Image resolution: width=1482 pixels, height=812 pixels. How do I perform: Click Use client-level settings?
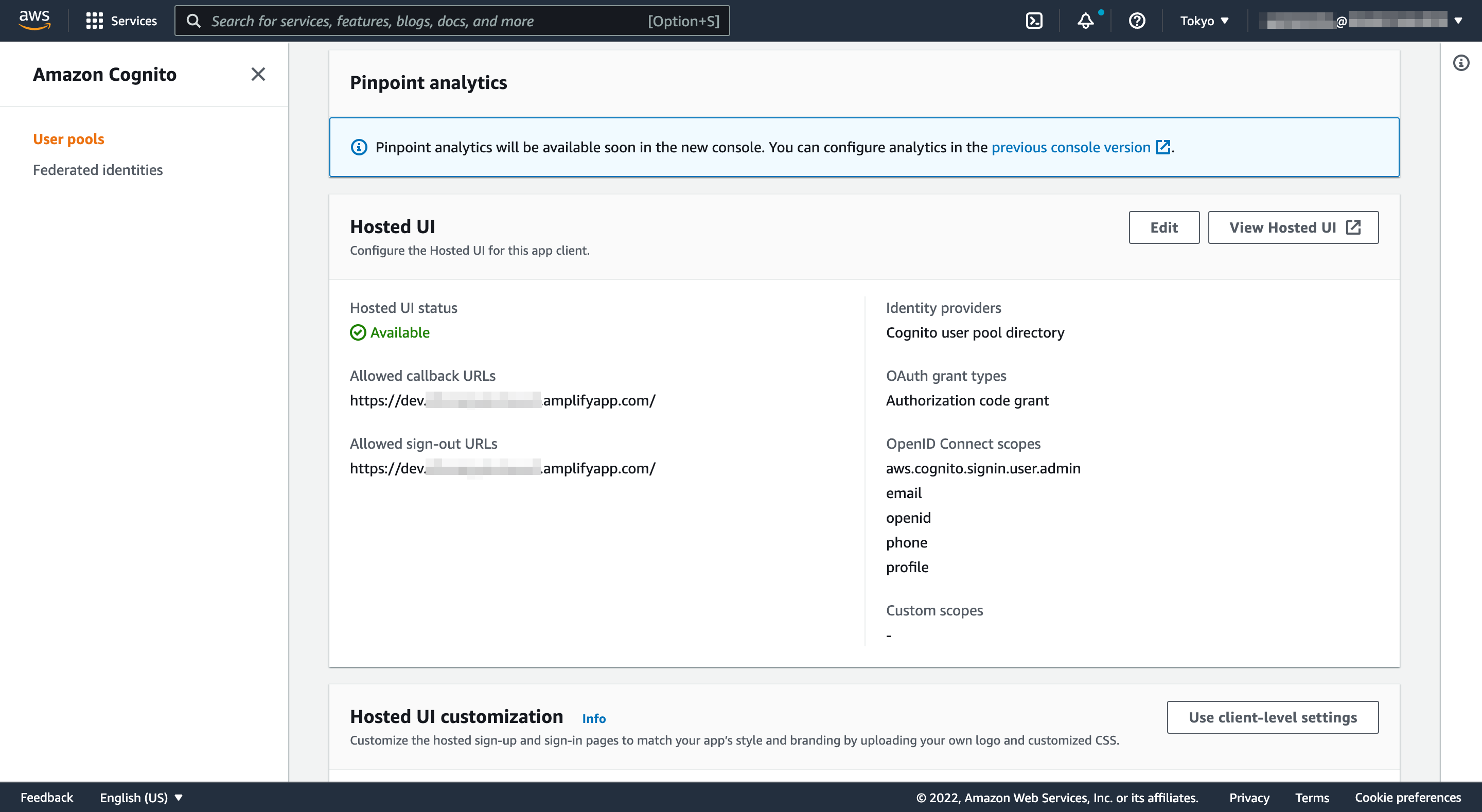click(1272, 717)
